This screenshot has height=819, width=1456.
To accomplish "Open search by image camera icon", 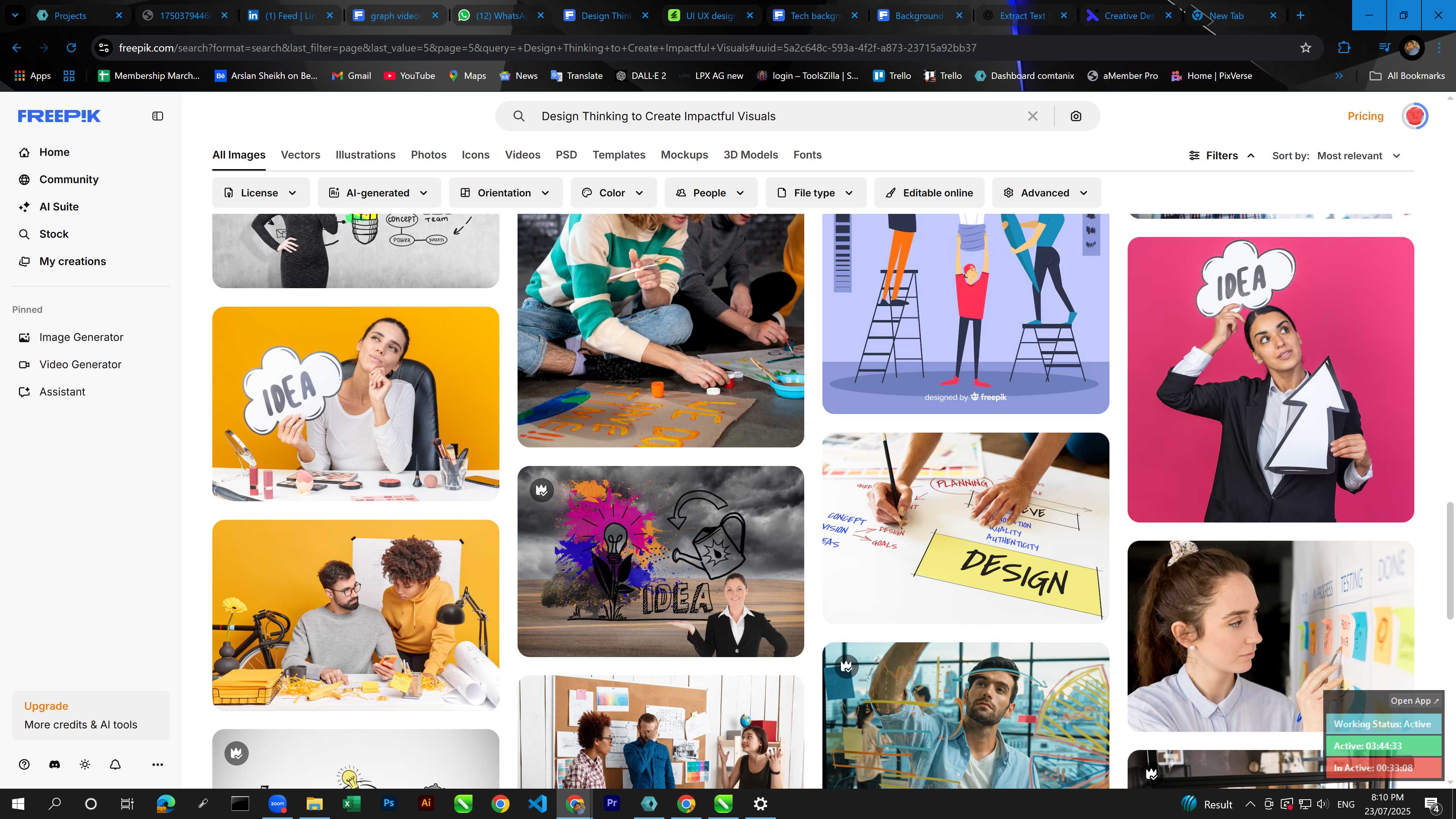I will coord(1076,116).
